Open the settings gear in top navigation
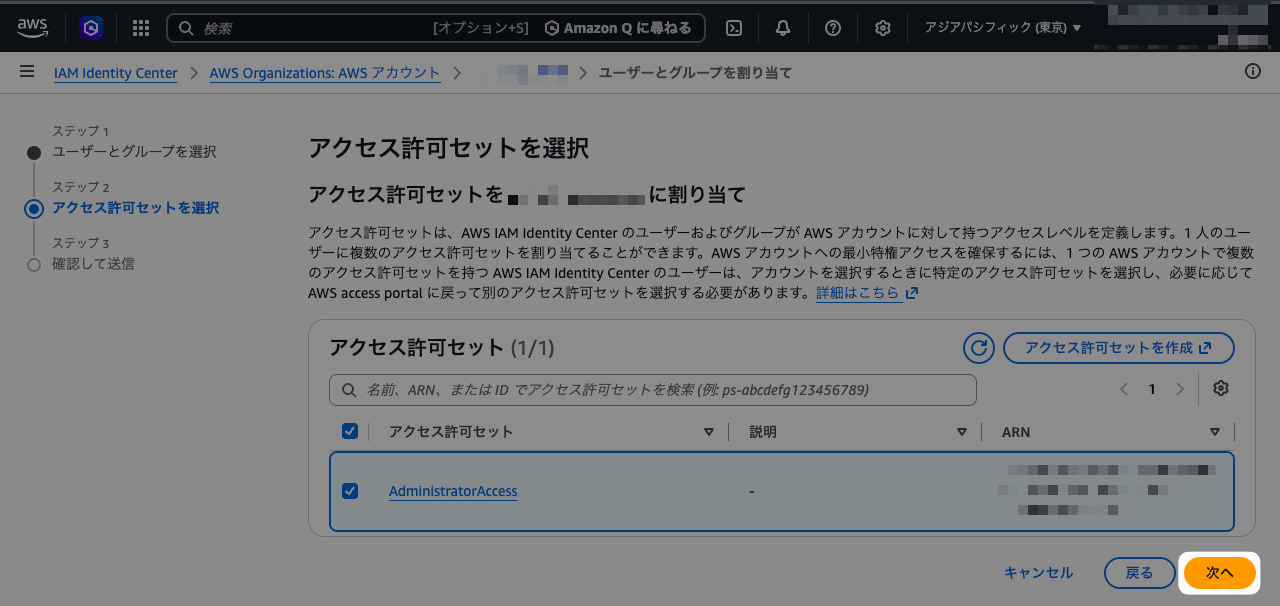The width and height of the screenshot is (1280, 606). (x=883, y=28)
